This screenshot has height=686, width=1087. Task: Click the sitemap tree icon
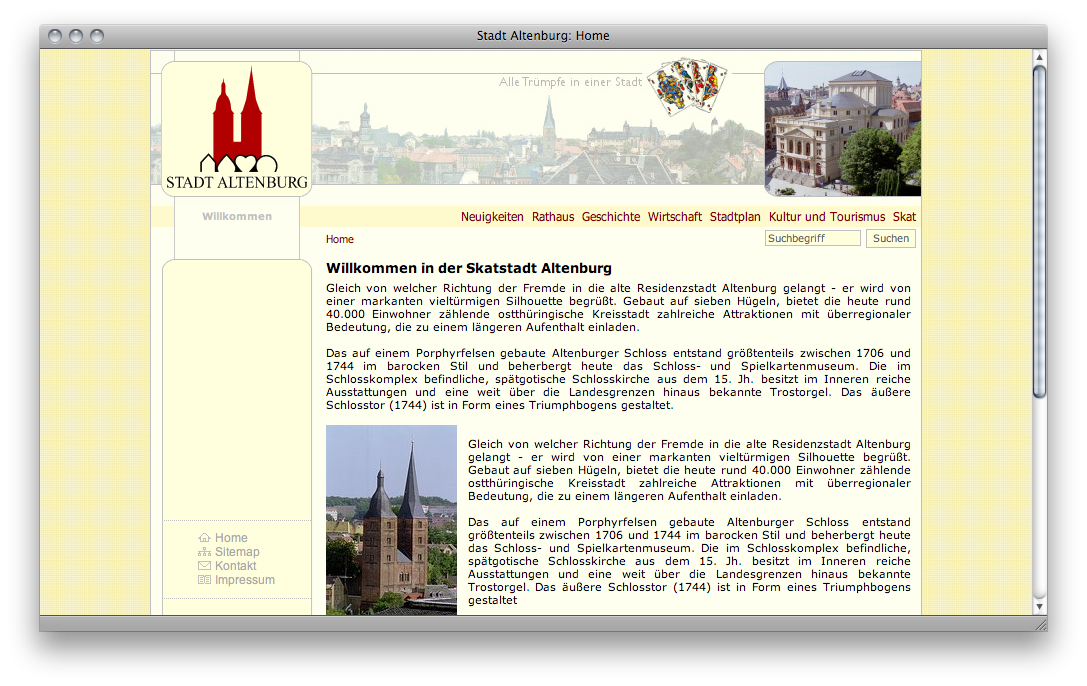tap(205, 552)
